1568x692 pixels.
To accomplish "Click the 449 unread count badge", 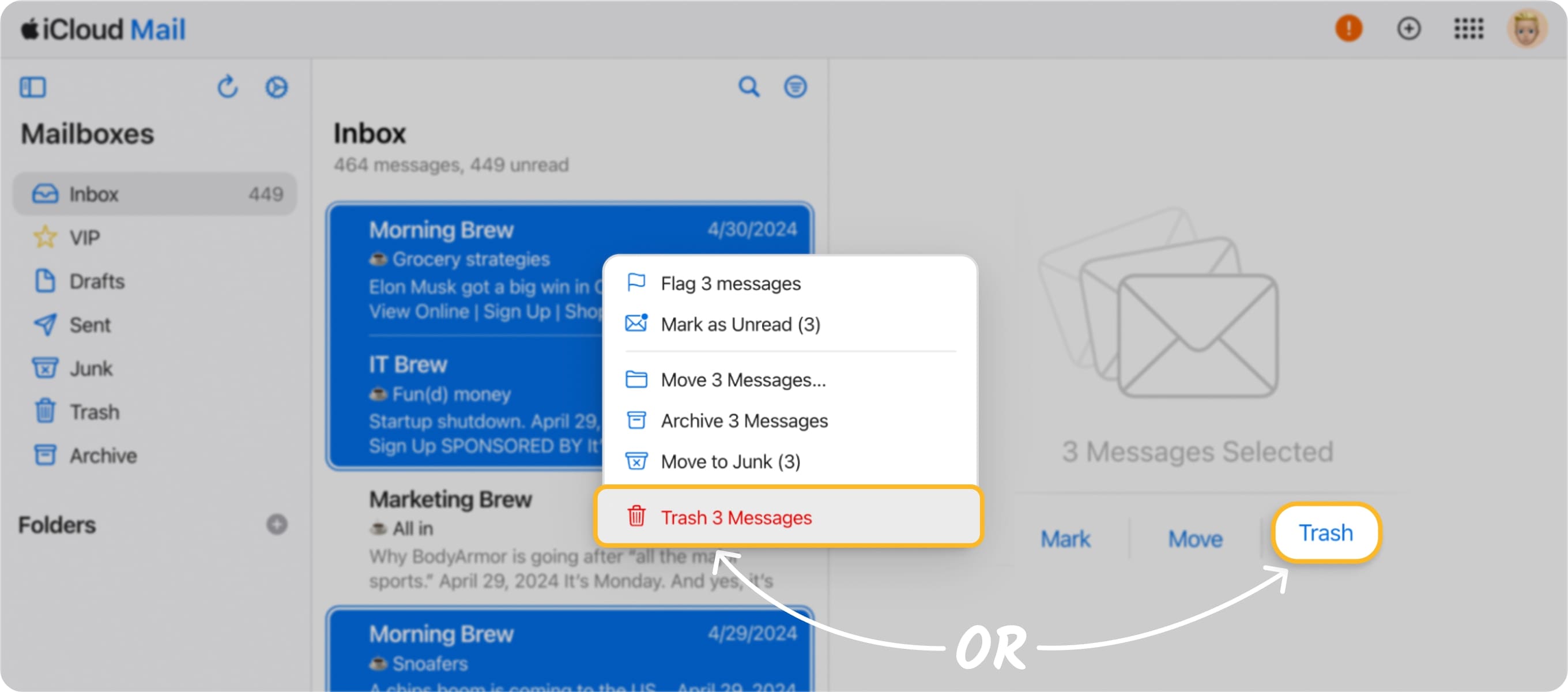I will point(265,194).
